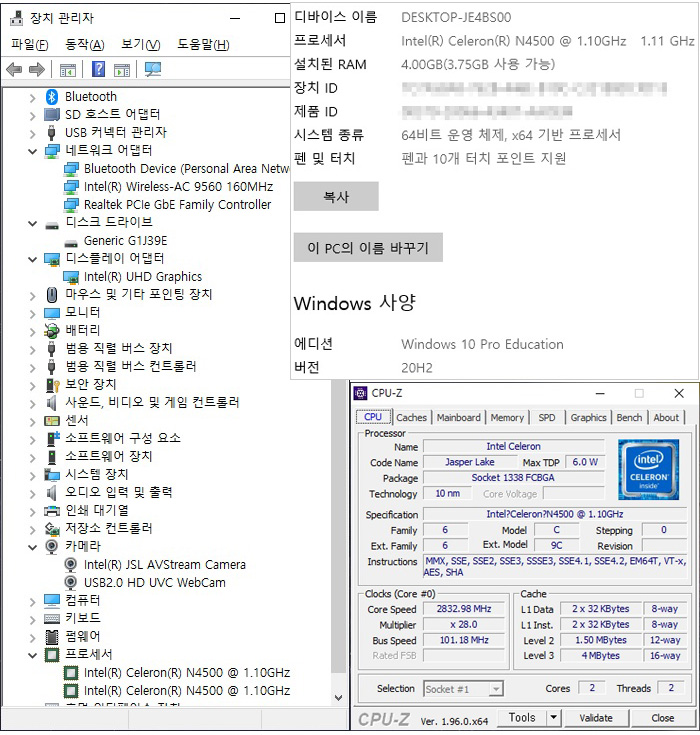Image resolution: width=700 pixels, height=735 pixels.
Task: Click the 센서 sensor icon
Action: pos(52,420)
